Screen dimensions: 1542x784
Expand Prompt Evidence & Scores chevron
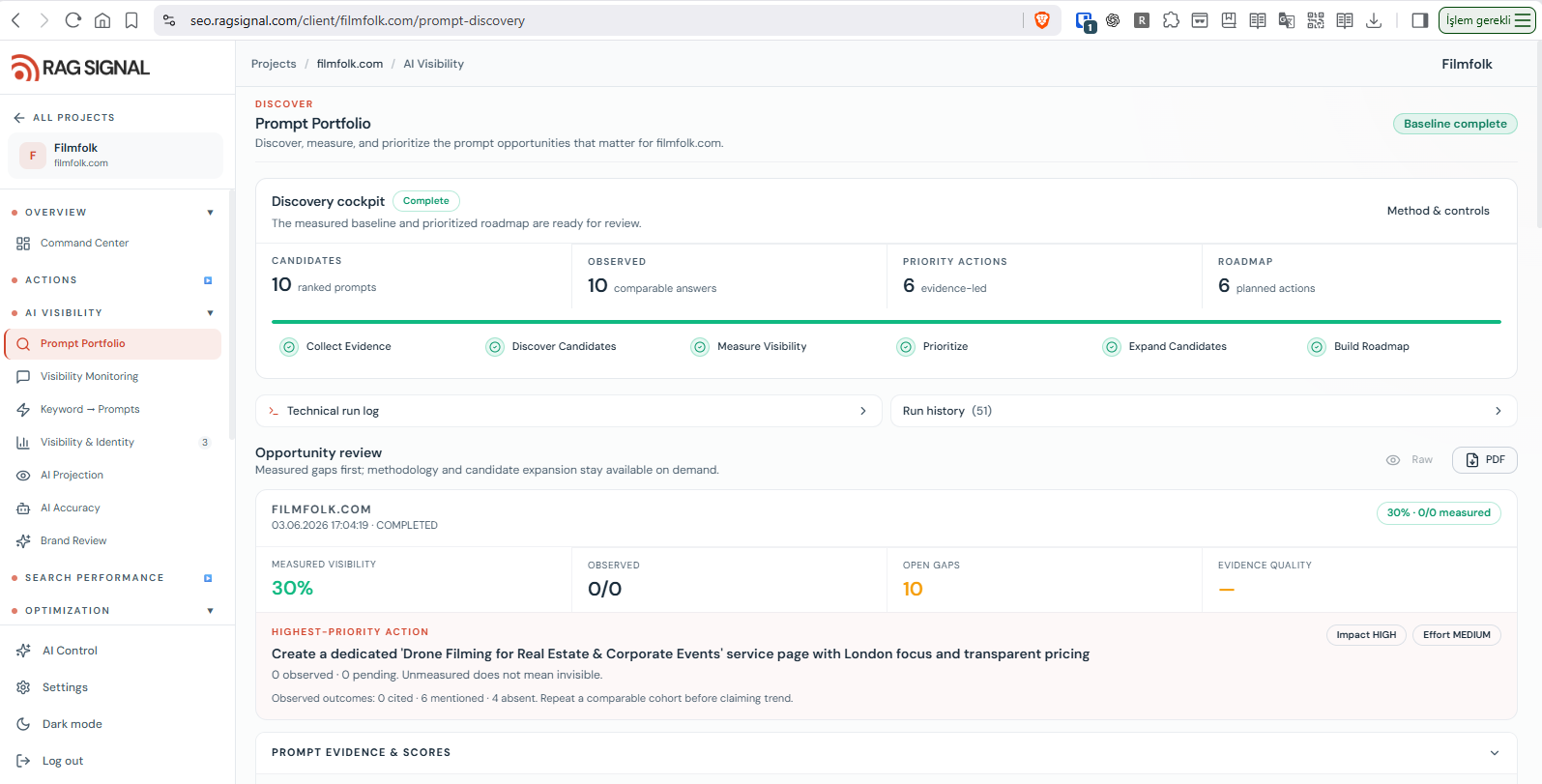click(x=1495, y=753)
